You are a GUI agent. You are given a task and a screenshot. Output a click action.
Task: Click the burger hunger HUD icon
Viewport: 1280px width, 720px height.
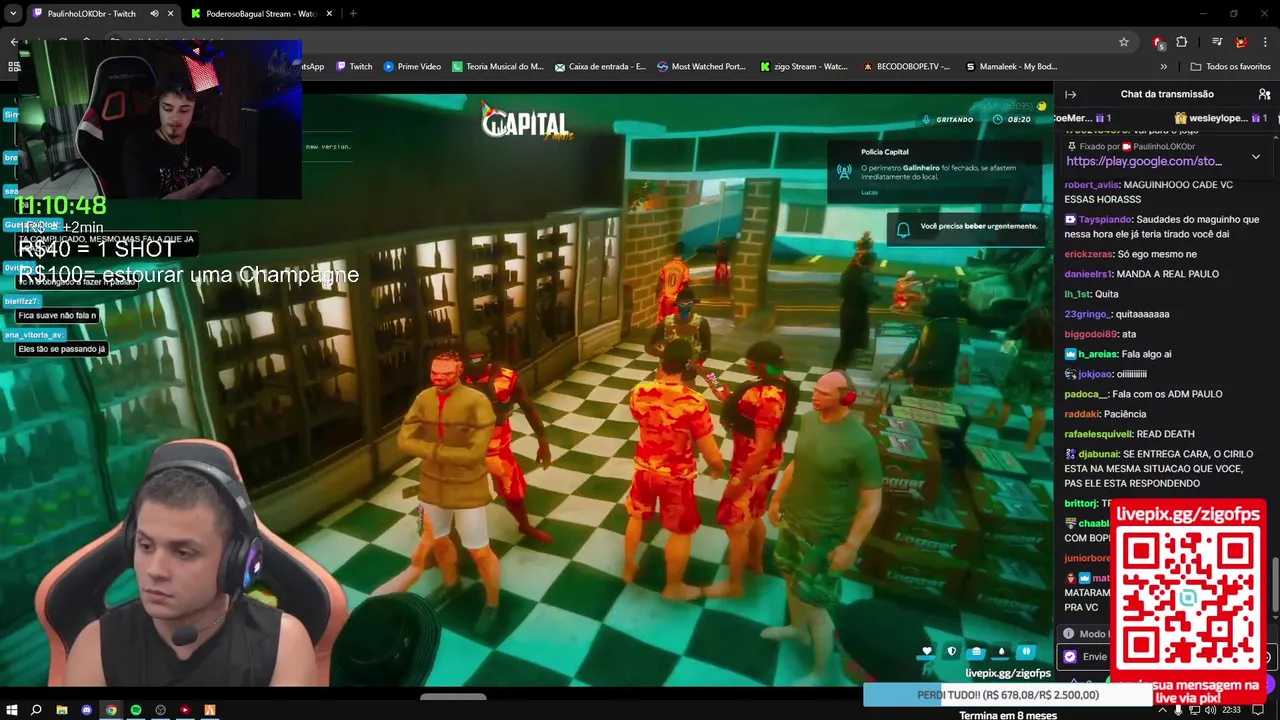tap(976, 651)
